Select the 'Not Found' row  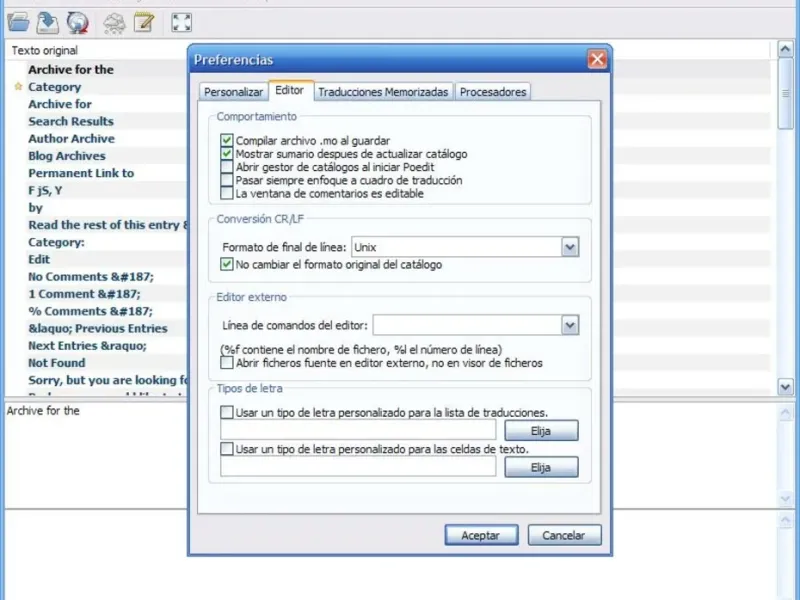coord(57,363)
